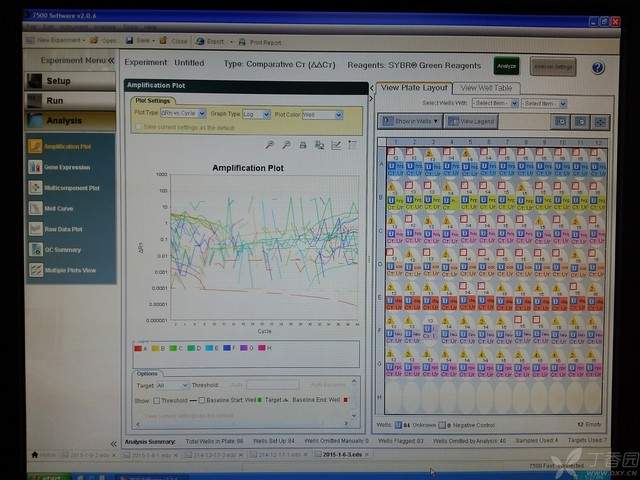Click the red A legend color swatch
640x480 pixels.
tap(138, 348)
